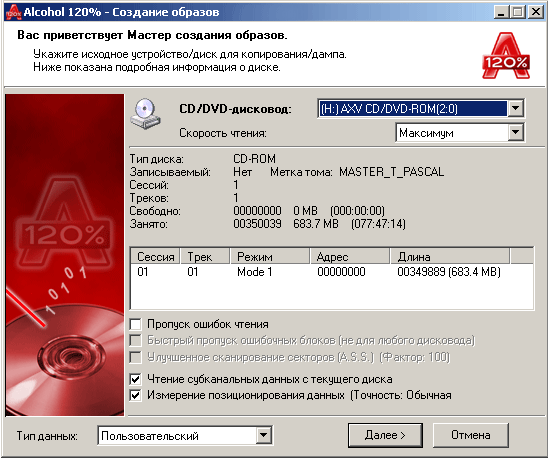Click the volume label MASTER_T_PASCAL

(391, 172)
